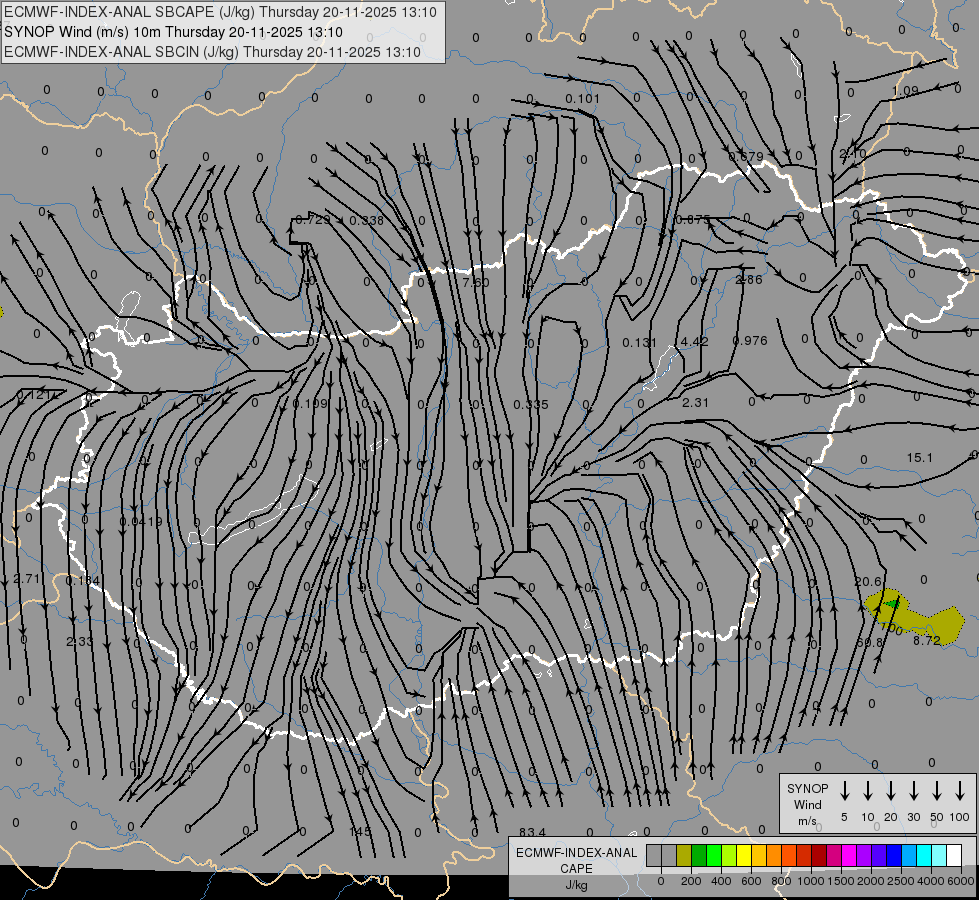Image resolution: width=979 pixels, height=900 pixels.
Task: Click the 2.33 value on the map
Action: (x=80, y=641)
